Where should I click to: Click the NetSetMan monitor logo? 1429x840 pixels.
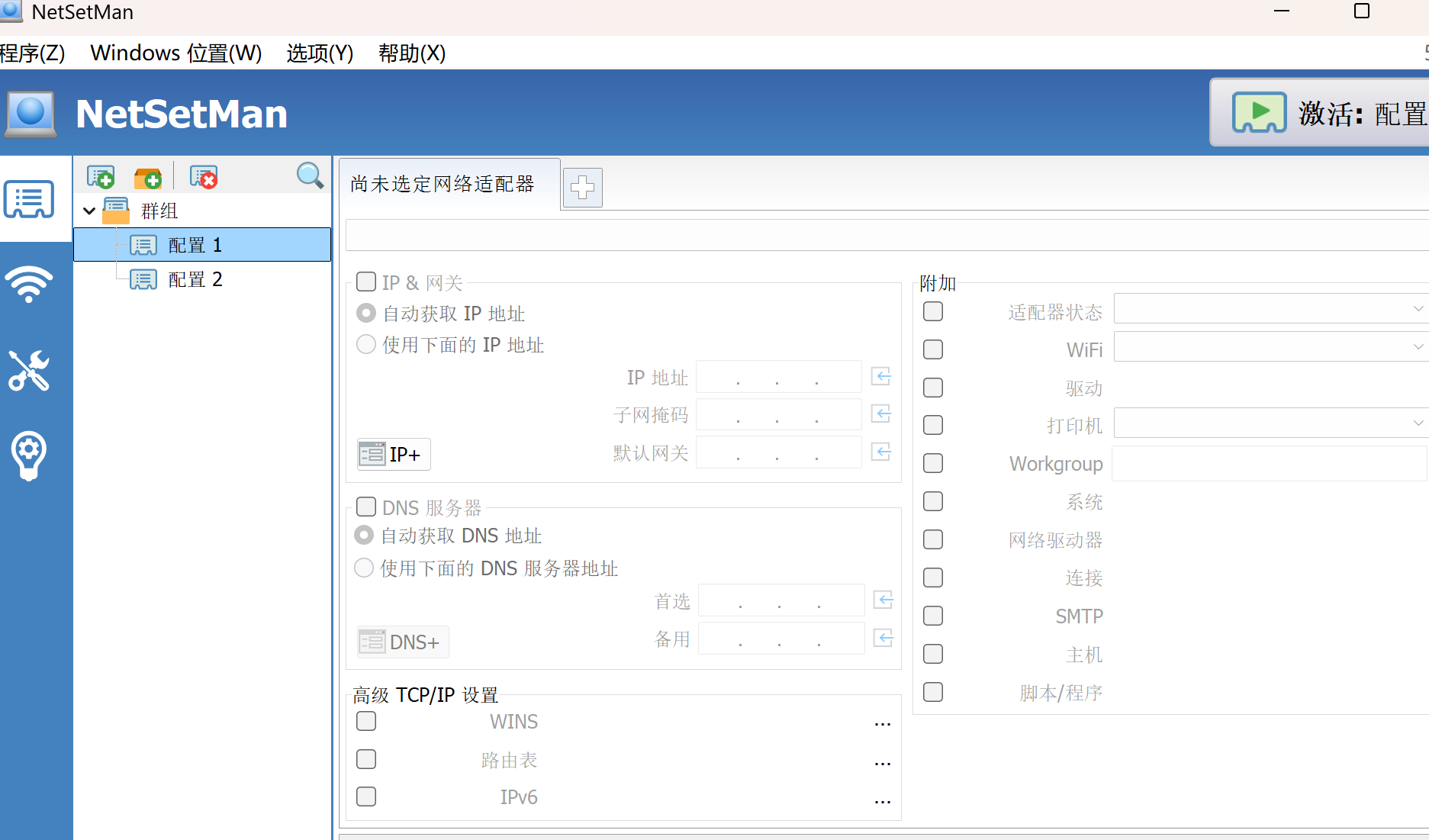(31, 114)
